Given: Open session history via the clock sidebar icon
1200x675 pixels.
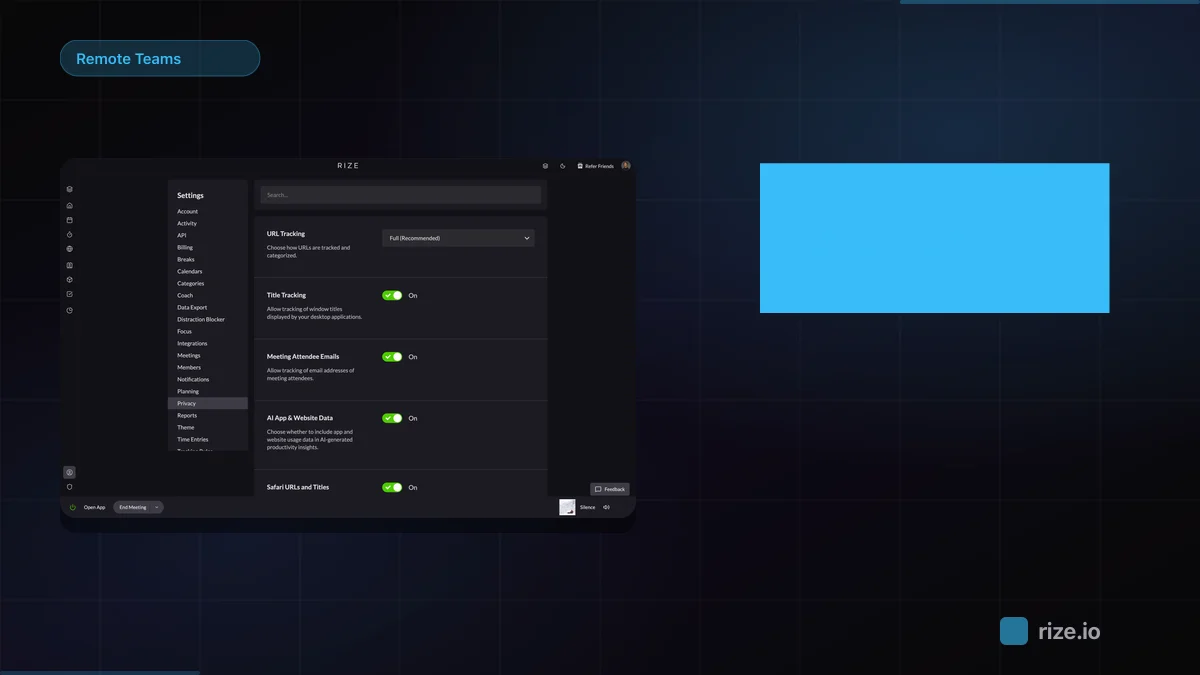Looking at the screenshot, I should click(x=68, y=311).
